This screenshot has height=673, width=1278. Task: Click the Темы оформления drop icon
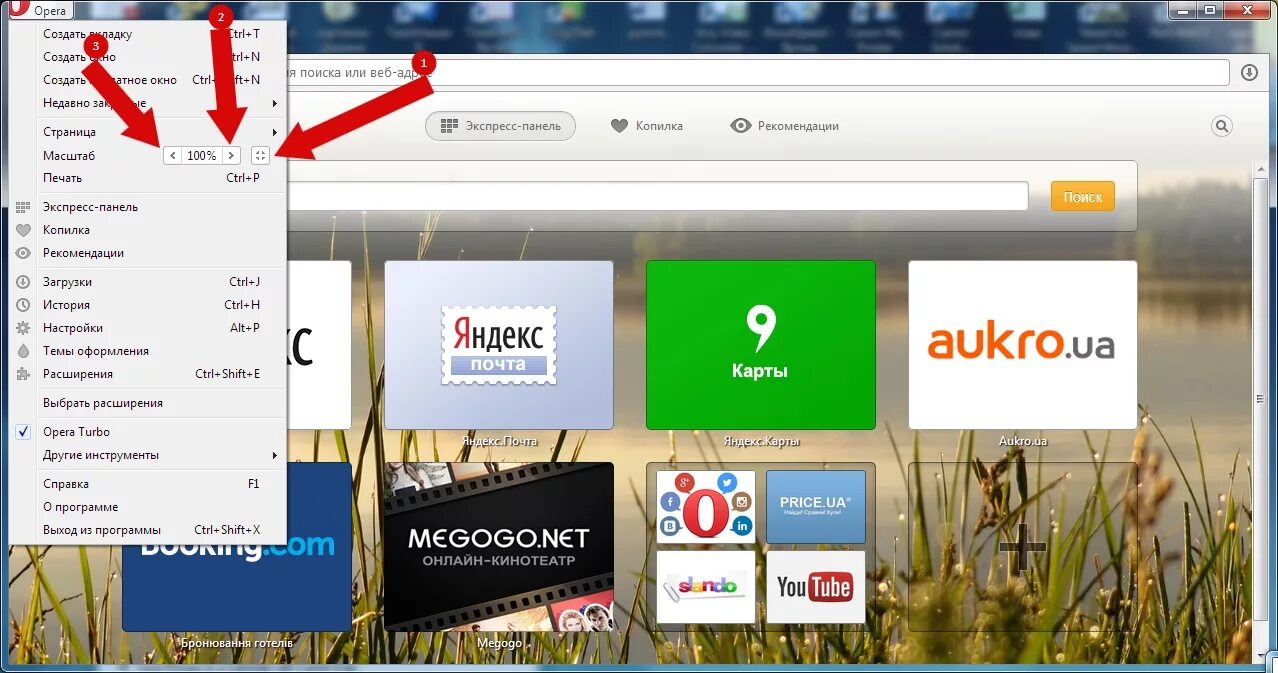(23, 351)
